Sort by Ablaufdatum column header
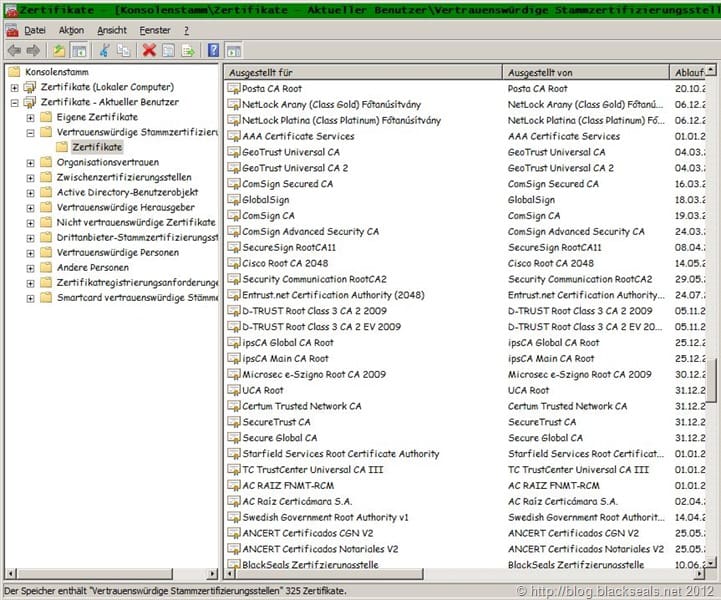The height and width of the screenshot is (600, 721). click(688, 72)
